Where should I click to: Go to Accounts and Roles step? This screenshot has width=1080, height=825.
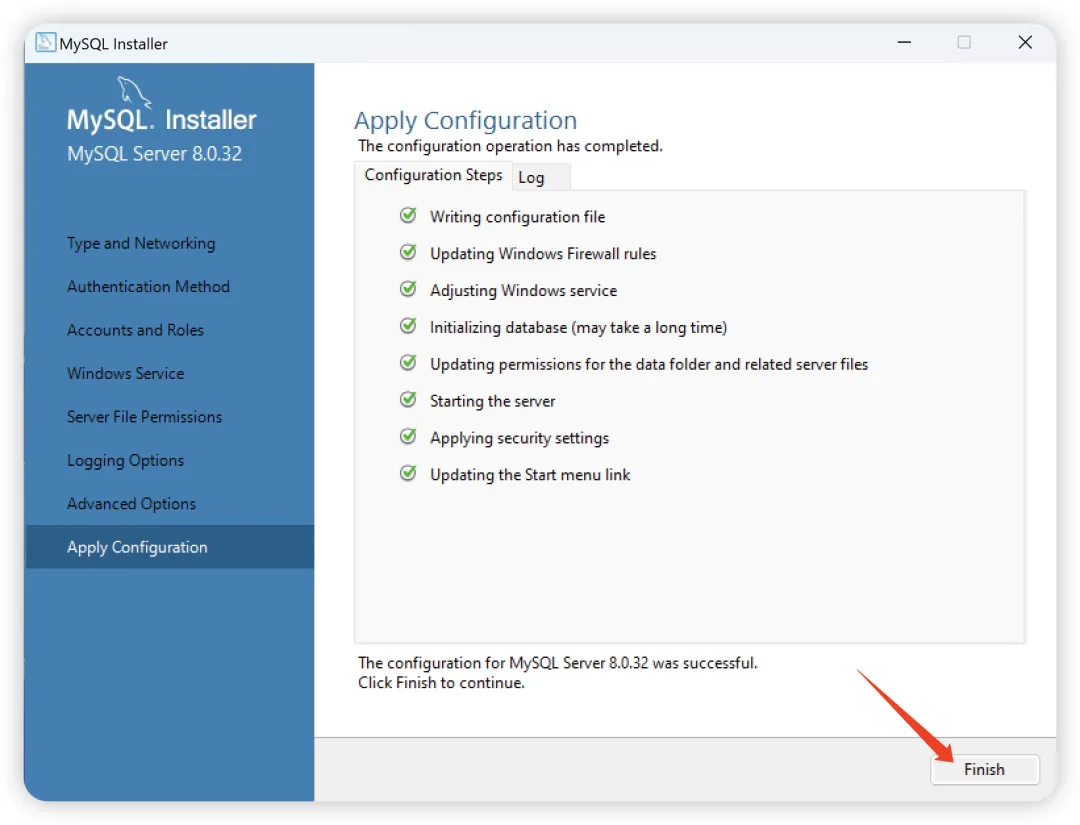tap(135, 330)
